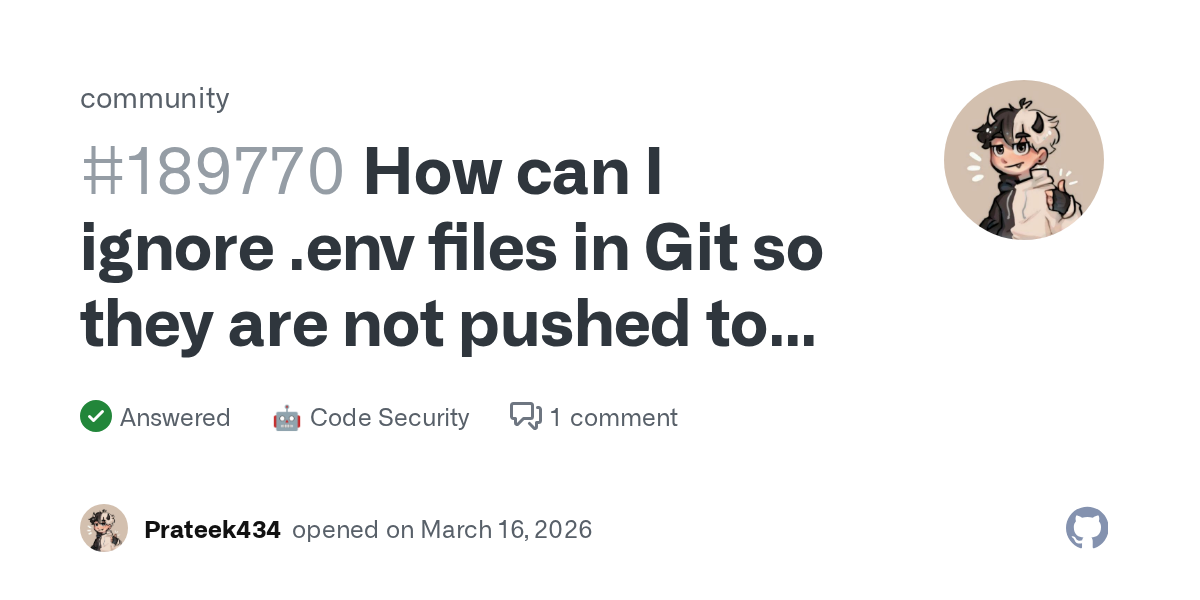Image resolution: width=1200 pixels, height=600 pixels.
Task: Select the Answered status label
Action: [175, 418]
